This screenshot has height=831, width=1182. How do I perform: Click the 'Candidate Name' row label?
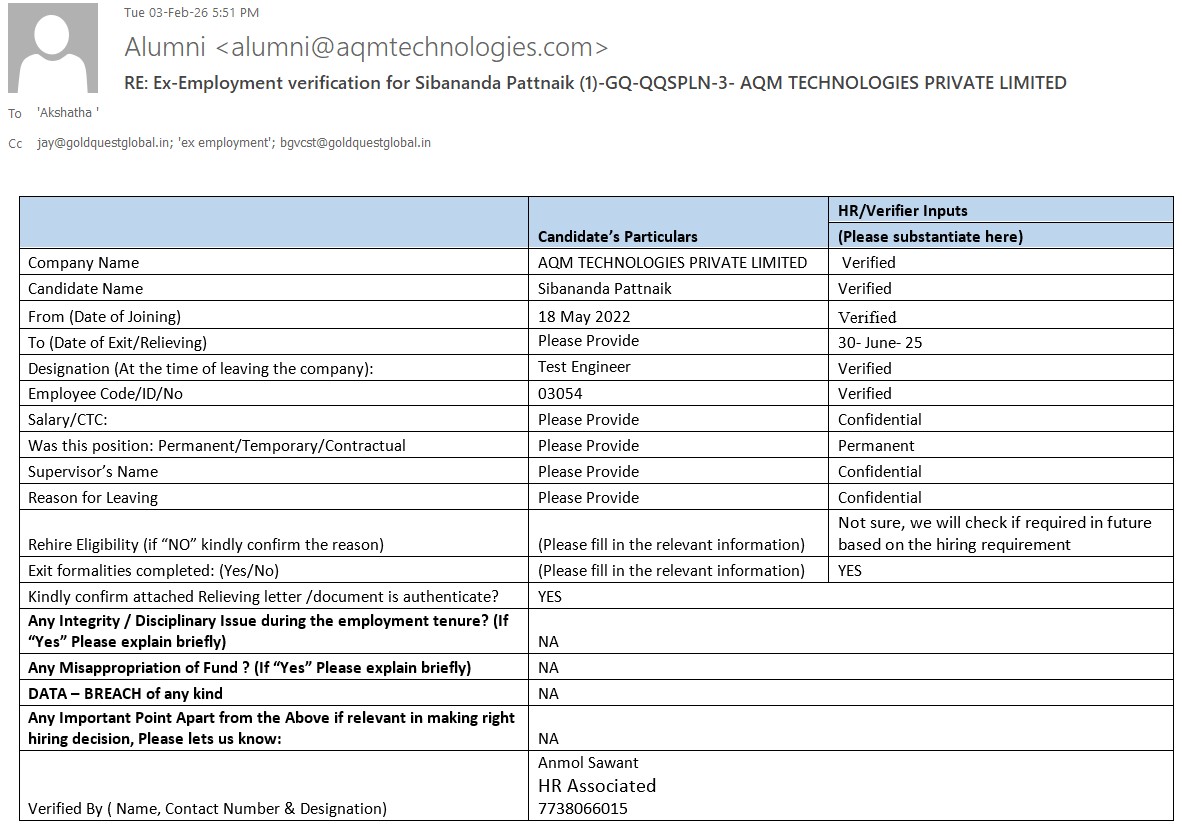coord(85,288)
